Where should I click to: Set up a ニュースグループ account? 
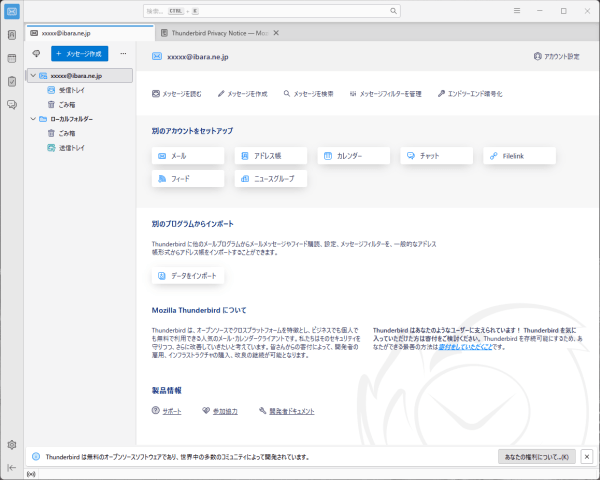[x=271, y=179]
